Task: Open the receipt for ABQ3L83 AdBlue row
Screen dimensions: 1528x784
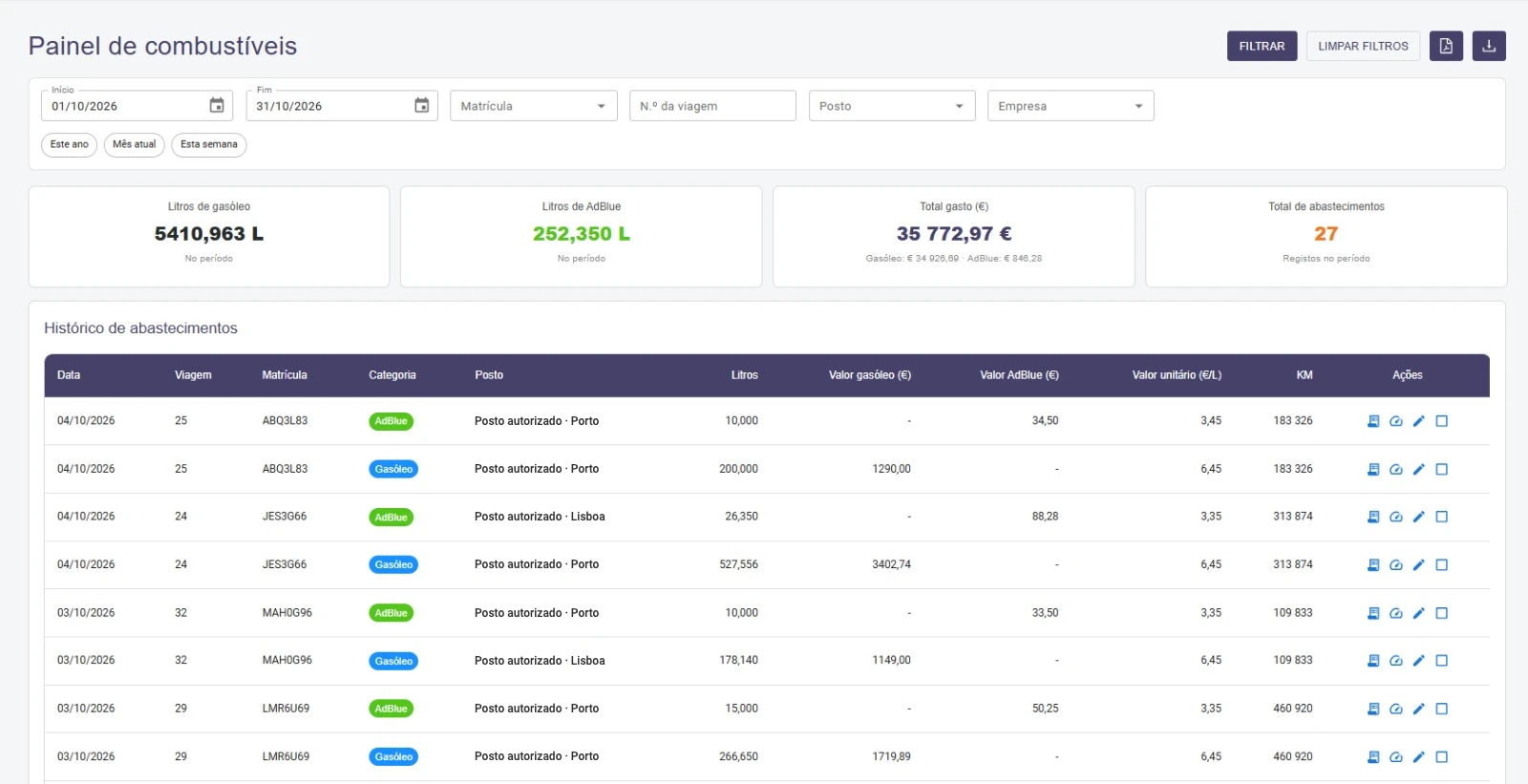Action: click(x=1373, y=421)
